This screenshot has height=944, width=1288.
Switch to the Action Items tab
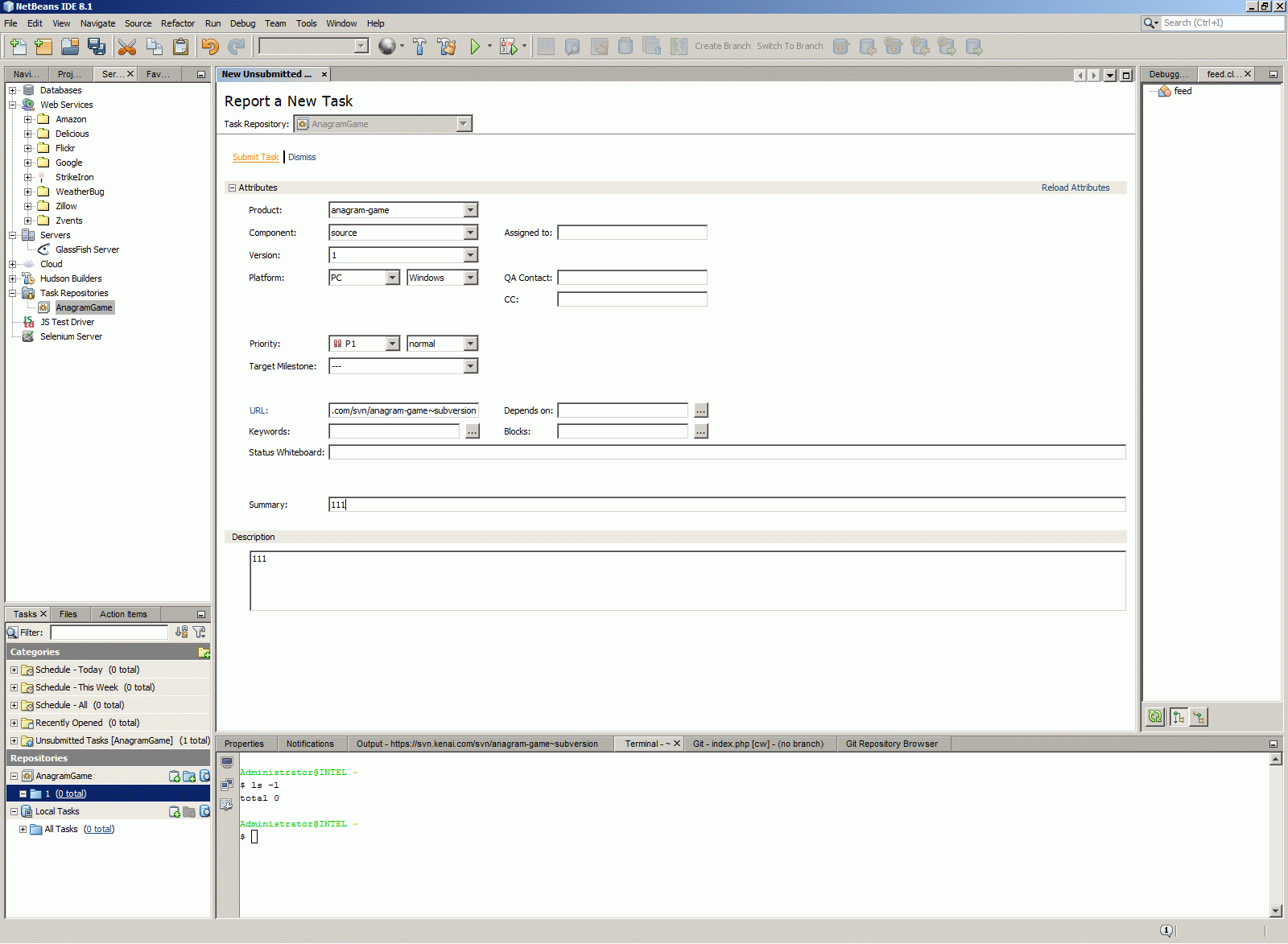pyautogui.click(x=123, y=615)
